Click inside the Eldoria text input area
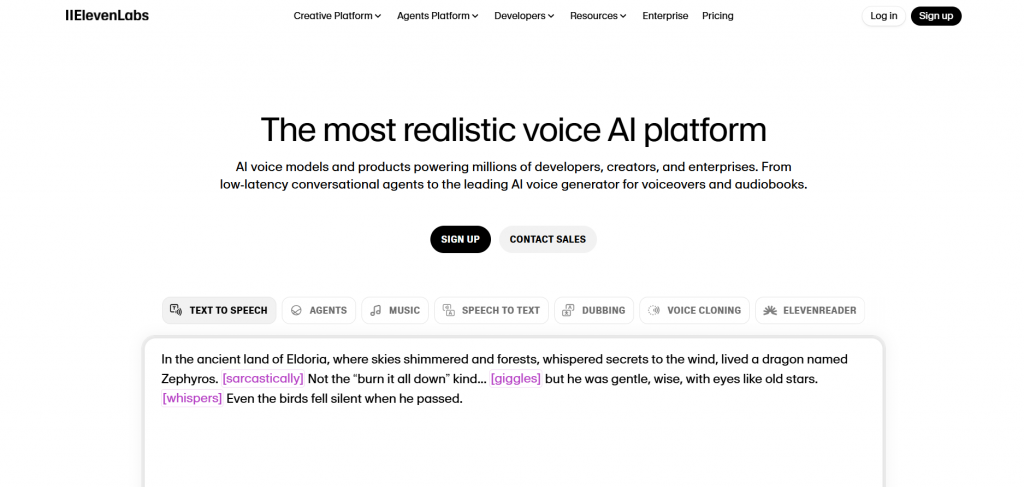The width and height of the screenshot is (1024, 487). click(x=512, y=440)
